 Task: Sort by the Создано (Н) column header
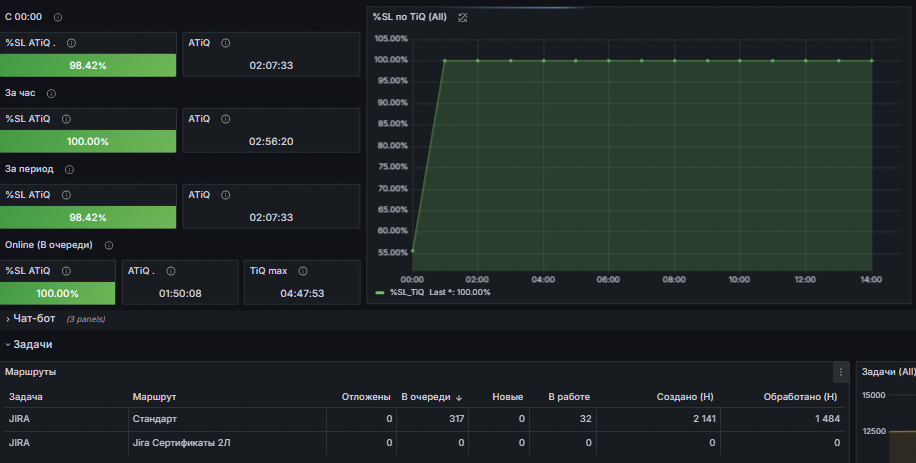685,397
